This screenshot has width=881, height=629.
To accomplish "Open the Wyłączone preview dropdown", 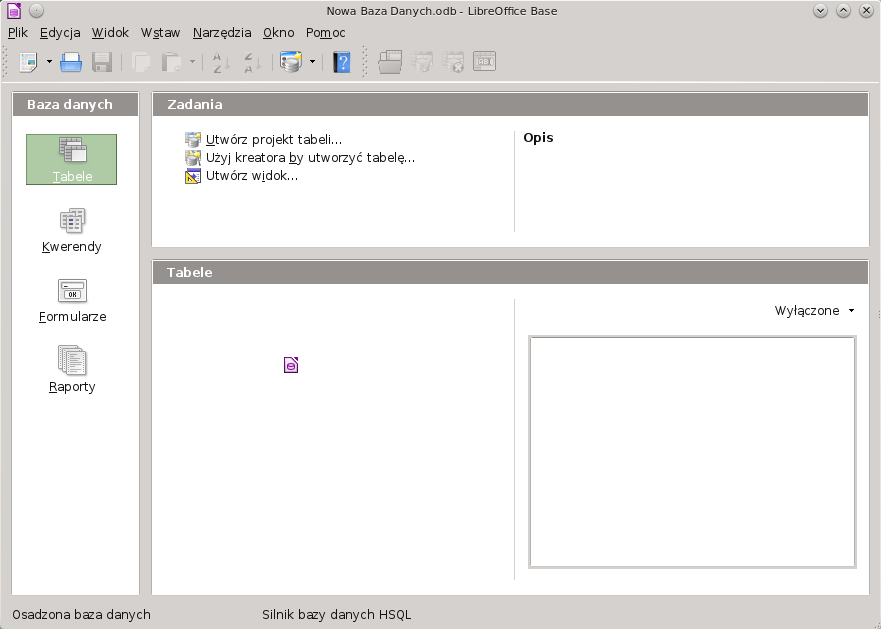I will (815, 311).
